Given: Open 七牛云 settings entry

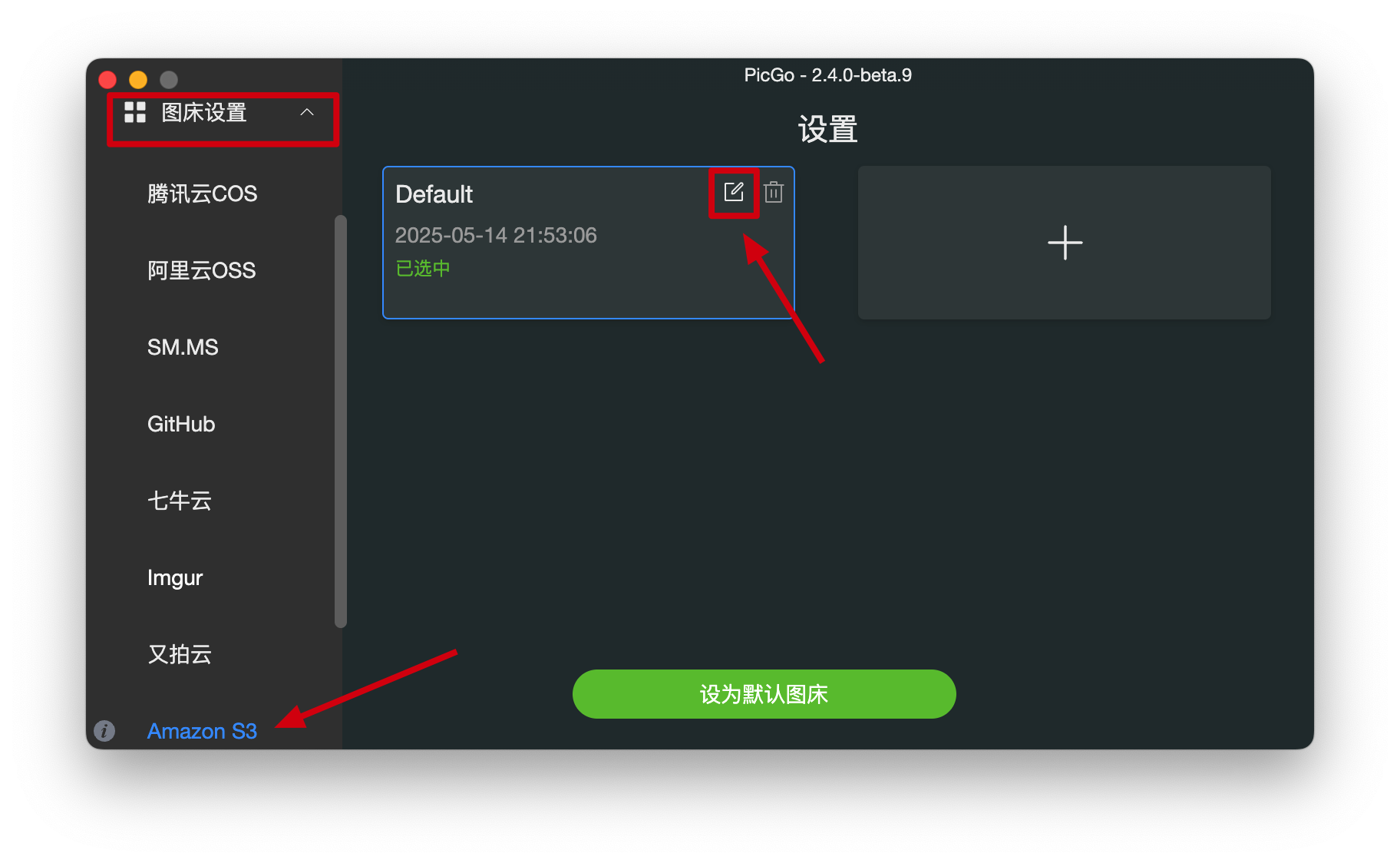Looking at the screenshot, I should point(180,501).
